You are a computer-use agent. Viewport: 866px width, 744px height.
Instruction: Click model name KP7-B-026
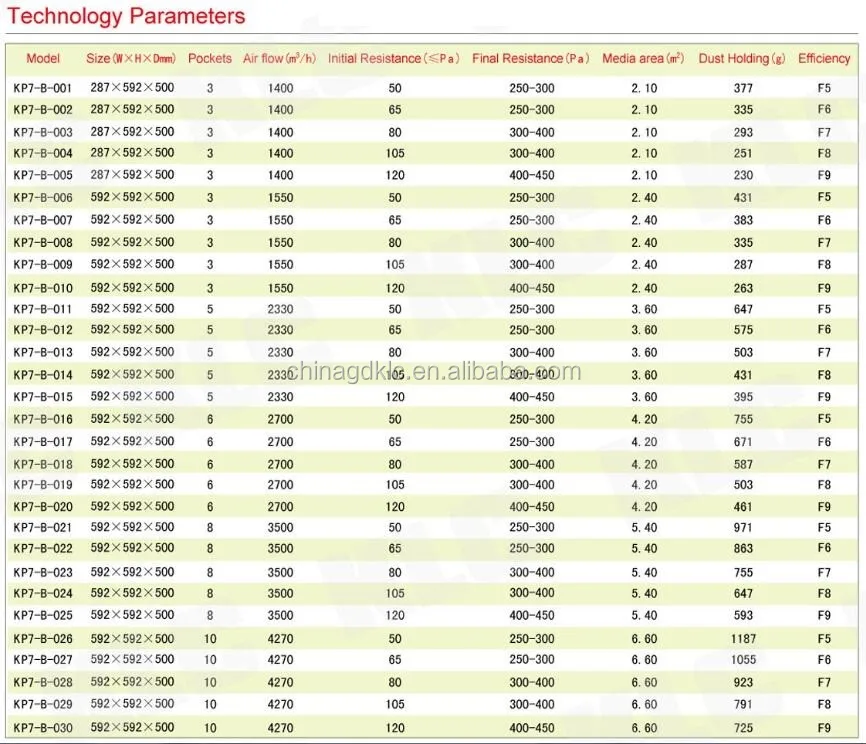43,639
